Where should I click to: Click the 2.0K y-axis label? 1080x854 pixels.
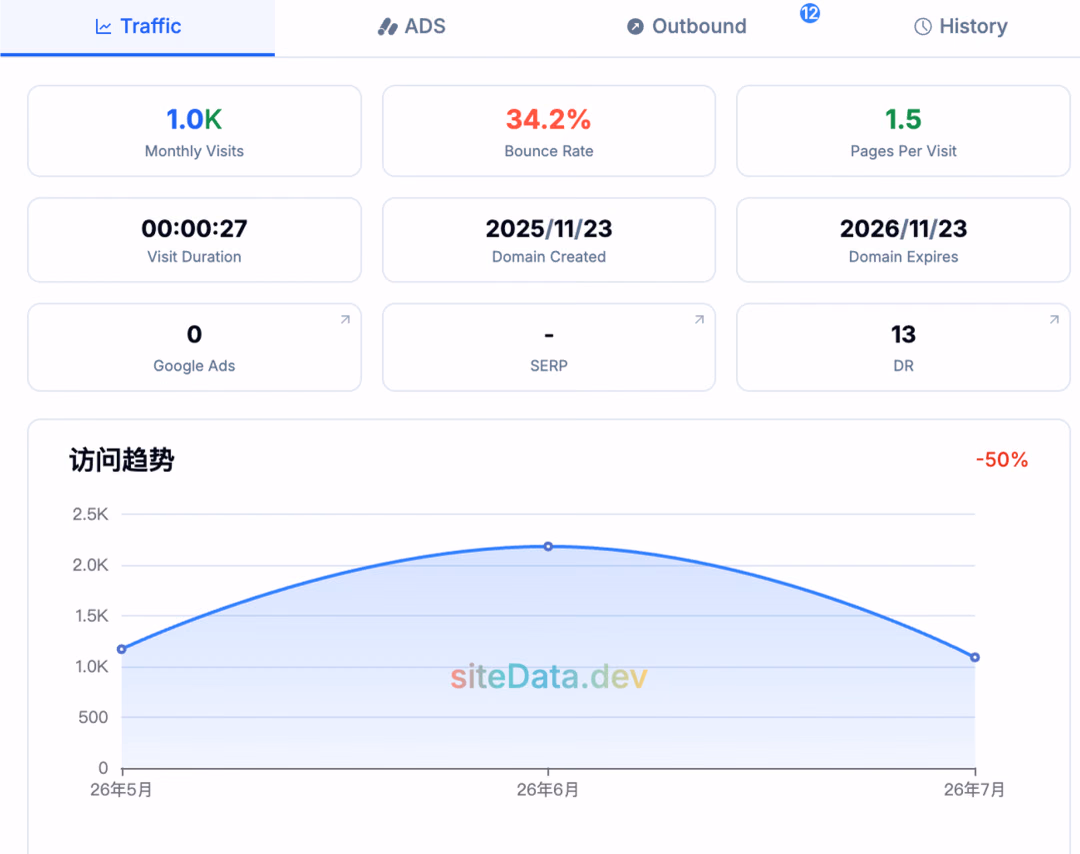click(90, 565)
